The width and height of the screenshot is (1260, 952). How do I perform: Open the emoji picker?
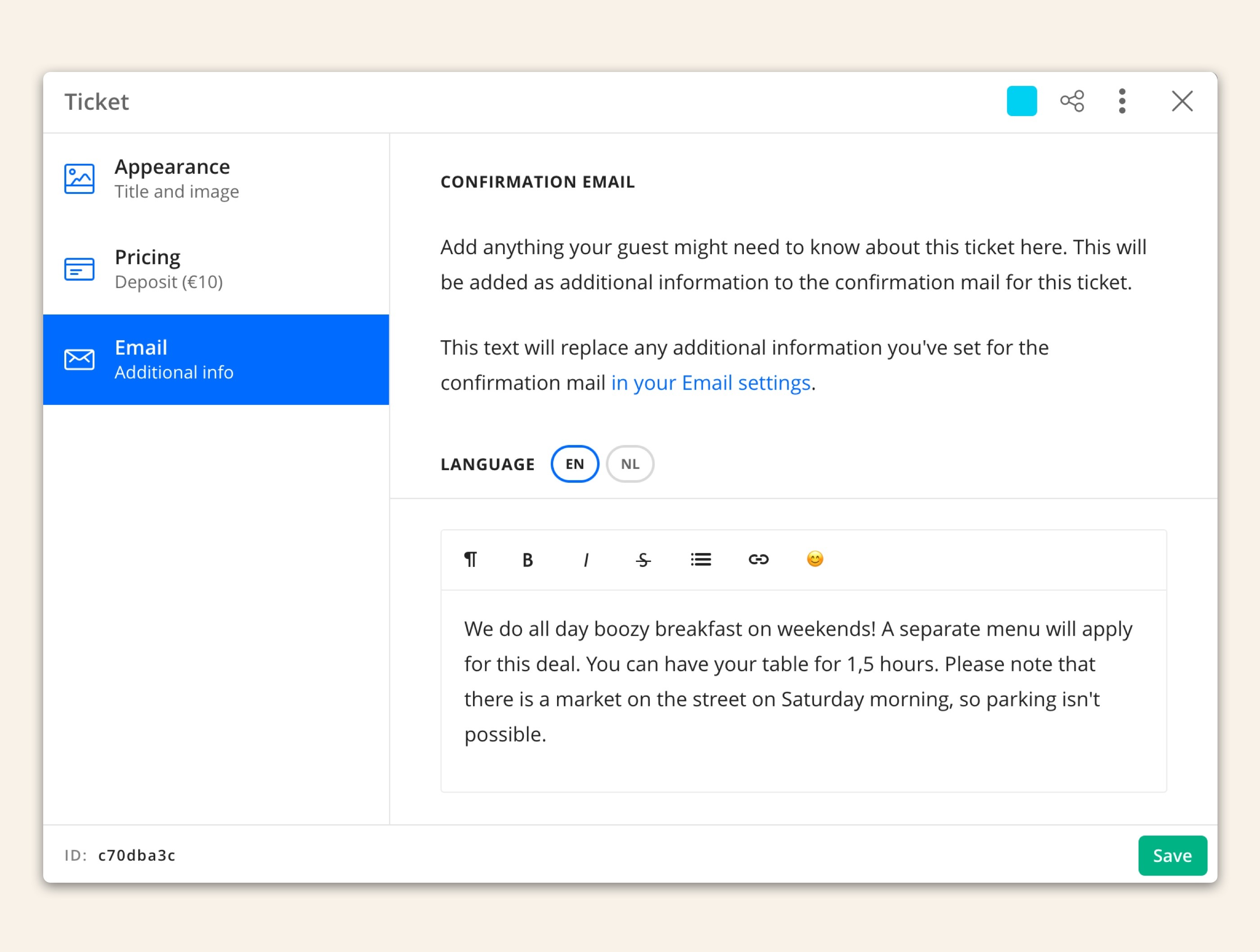pyautogui.click(x=815, y=559)
